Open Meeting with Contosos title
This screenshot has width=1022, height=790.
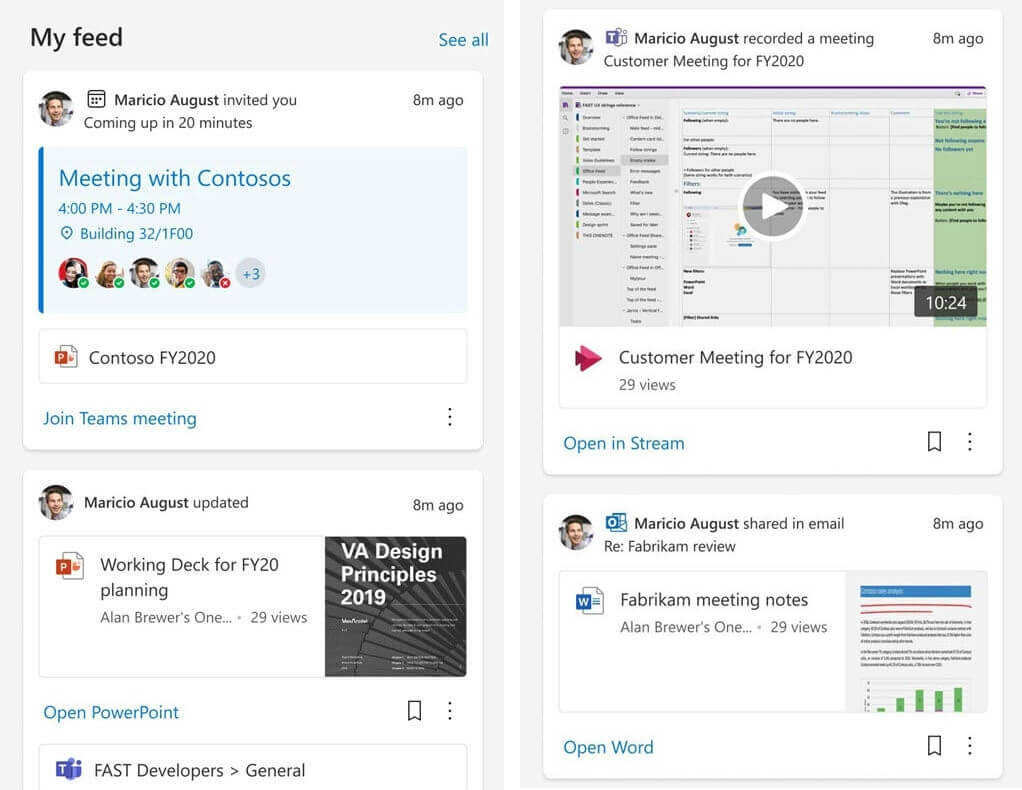[x=175, y=178]
